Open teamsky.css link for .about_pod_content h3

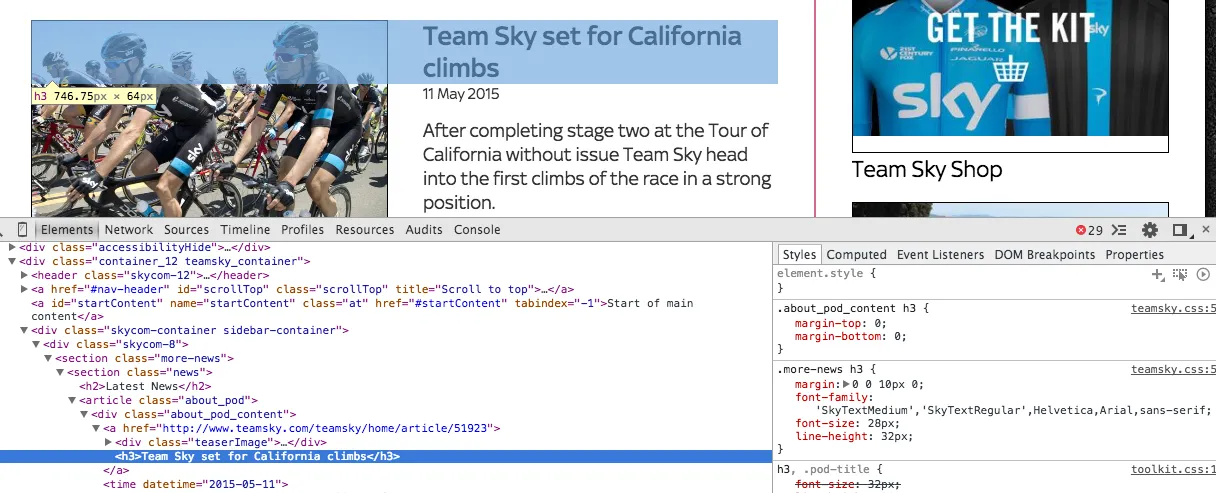coord(1173,309)
